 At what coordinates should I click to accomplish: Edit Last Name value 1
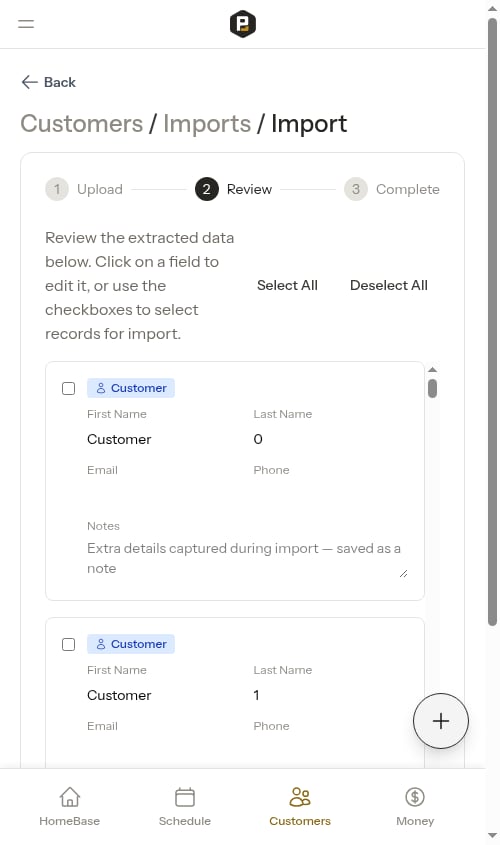(x=330, y=695)
